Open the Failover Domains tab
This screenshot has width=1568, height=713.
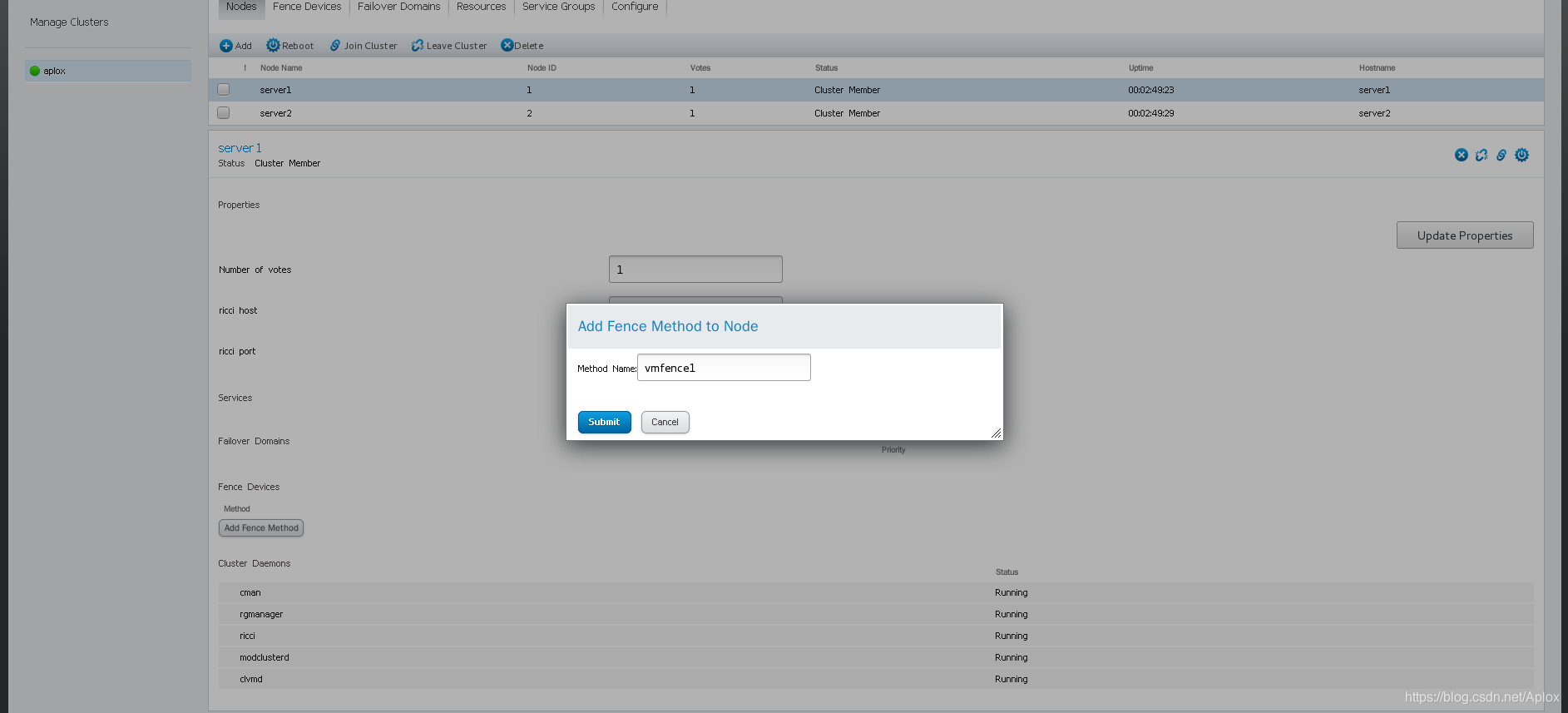399,7
